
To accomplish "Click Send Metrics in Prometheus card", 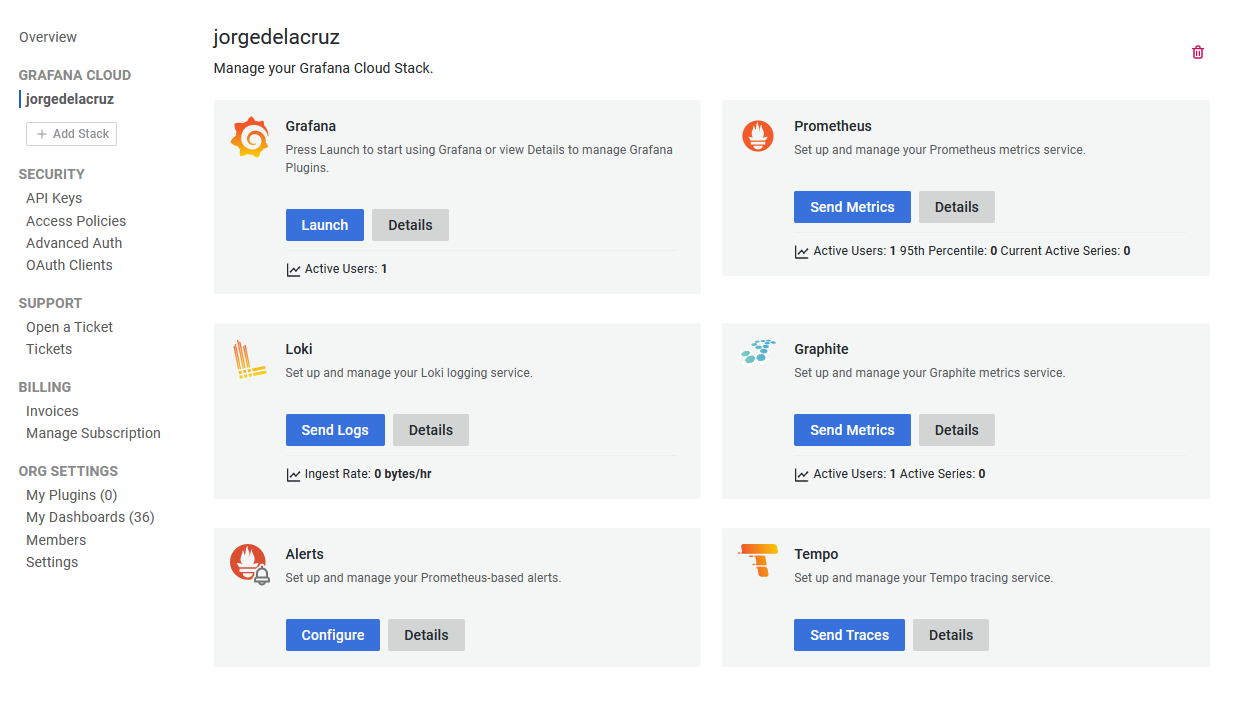I will tap(852, 207).
